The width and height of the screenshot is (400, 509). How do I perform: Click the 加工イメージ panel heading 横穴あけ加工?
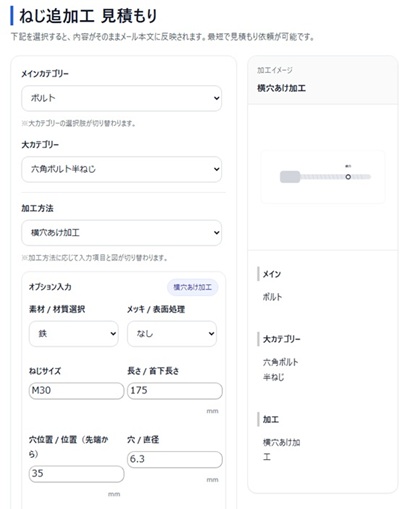(x=281, y=88)
